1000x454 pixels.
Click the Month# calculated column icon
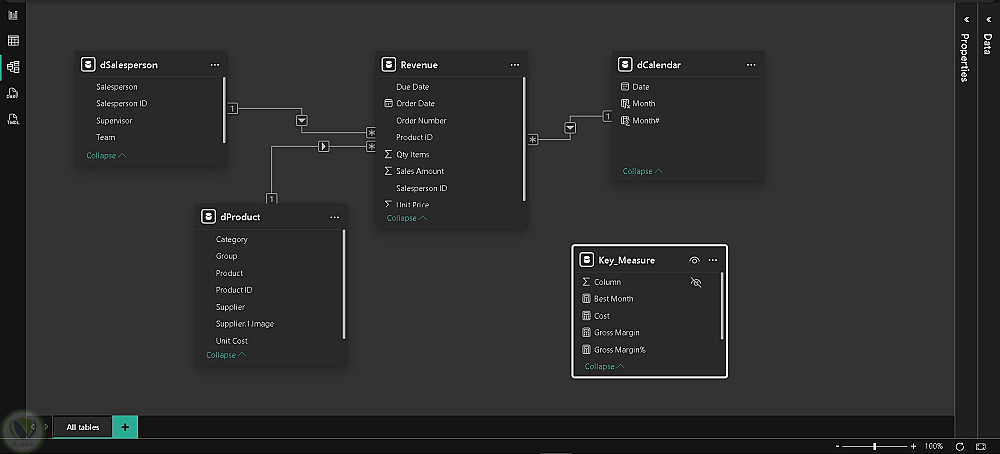[x=625, y=121]
